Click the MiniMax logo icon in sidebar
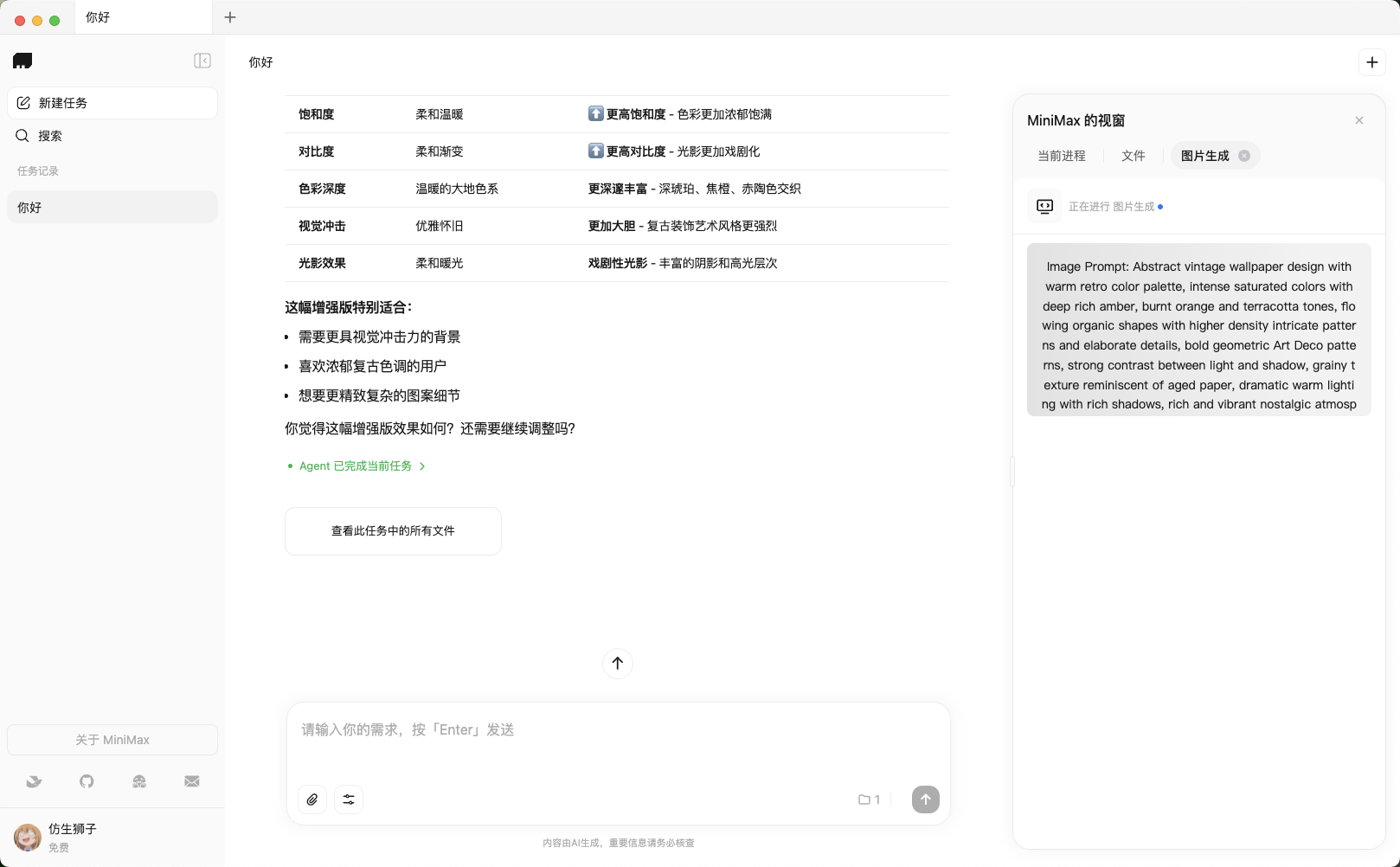Screen dimensions: 1400x867 (22, 61)
